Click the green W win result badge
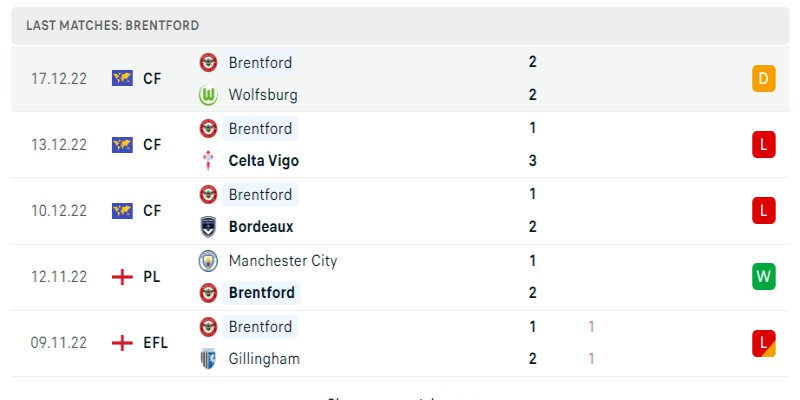The width and height of the screenshot is (800, 400). [763, 277]
